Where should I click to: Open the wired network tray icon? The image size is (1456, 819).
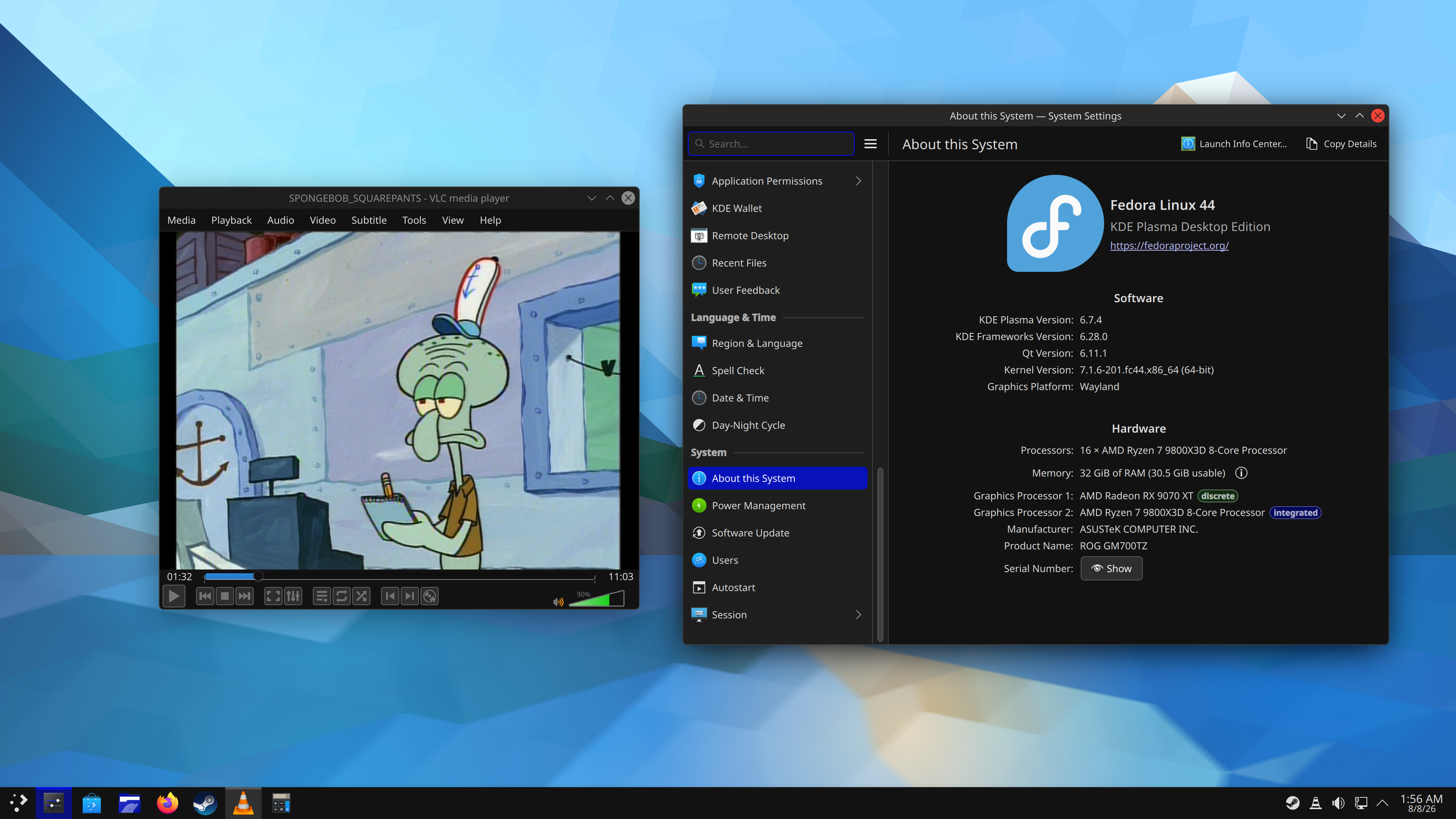tap(1361, 803)
